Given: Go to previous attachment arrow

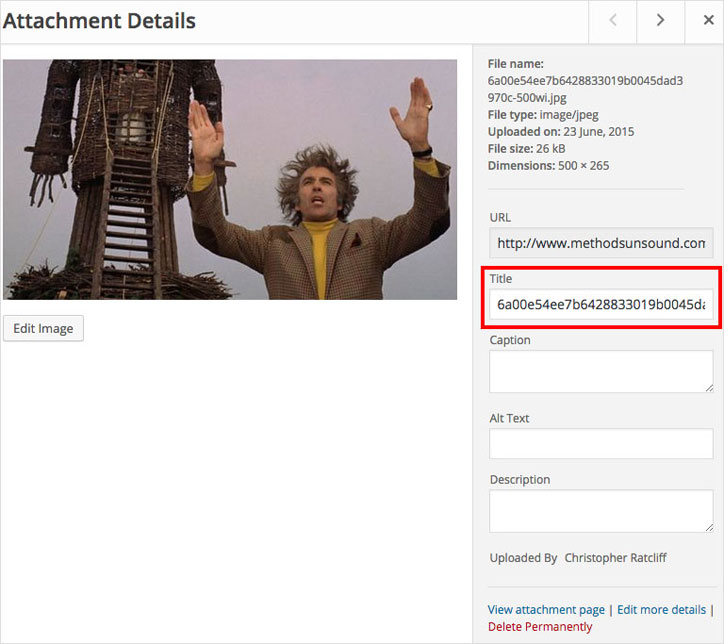Looking at the screenshot, I should point(613,20).
